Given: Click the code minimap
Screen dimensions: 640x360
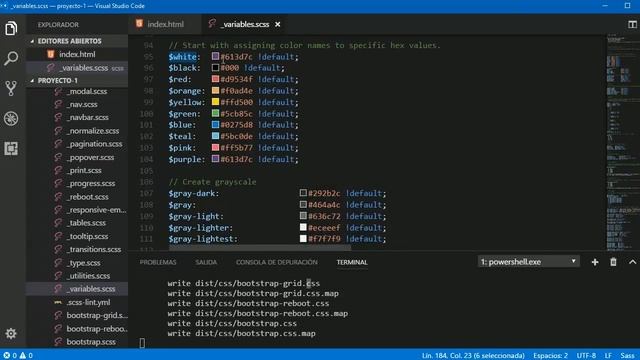Looking at the screenshot, I should point(622,142).
